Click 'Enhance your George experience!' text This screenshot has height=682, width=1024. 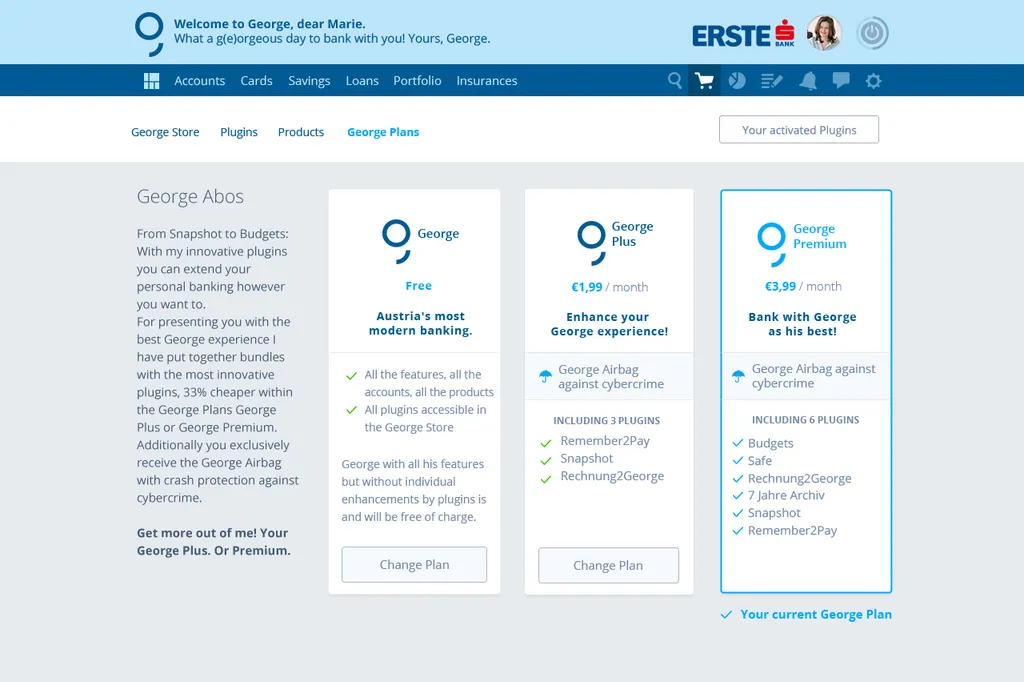point(609,324)
